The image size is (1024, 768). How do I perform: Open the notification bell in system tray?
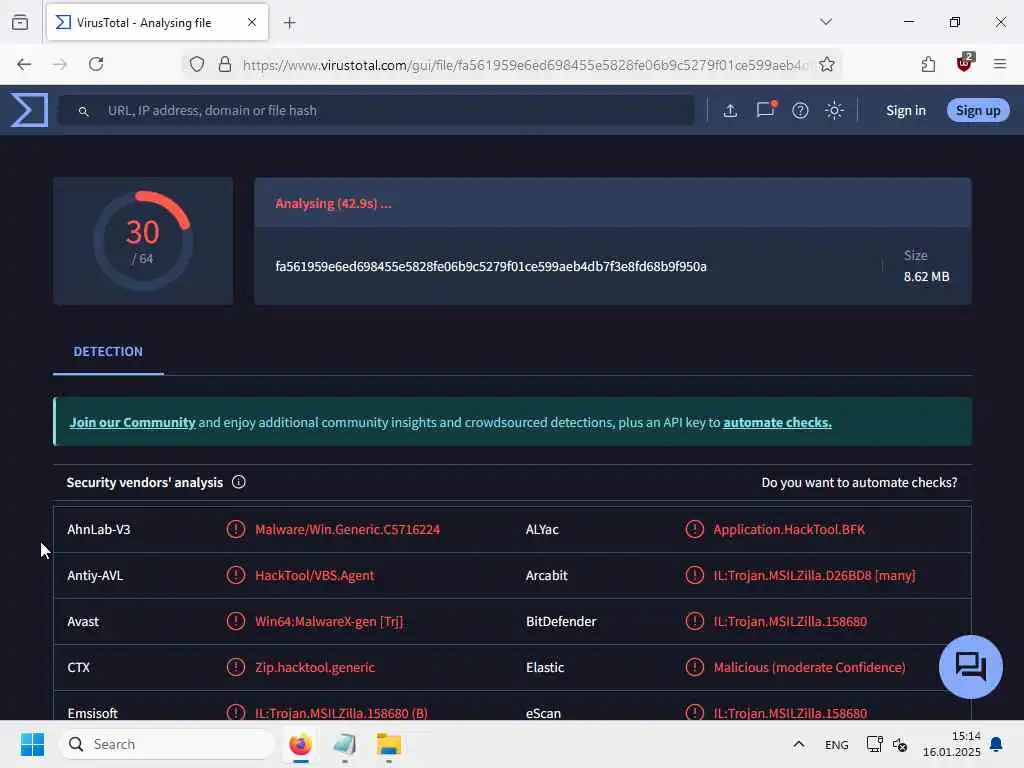(x=997, y=744)
